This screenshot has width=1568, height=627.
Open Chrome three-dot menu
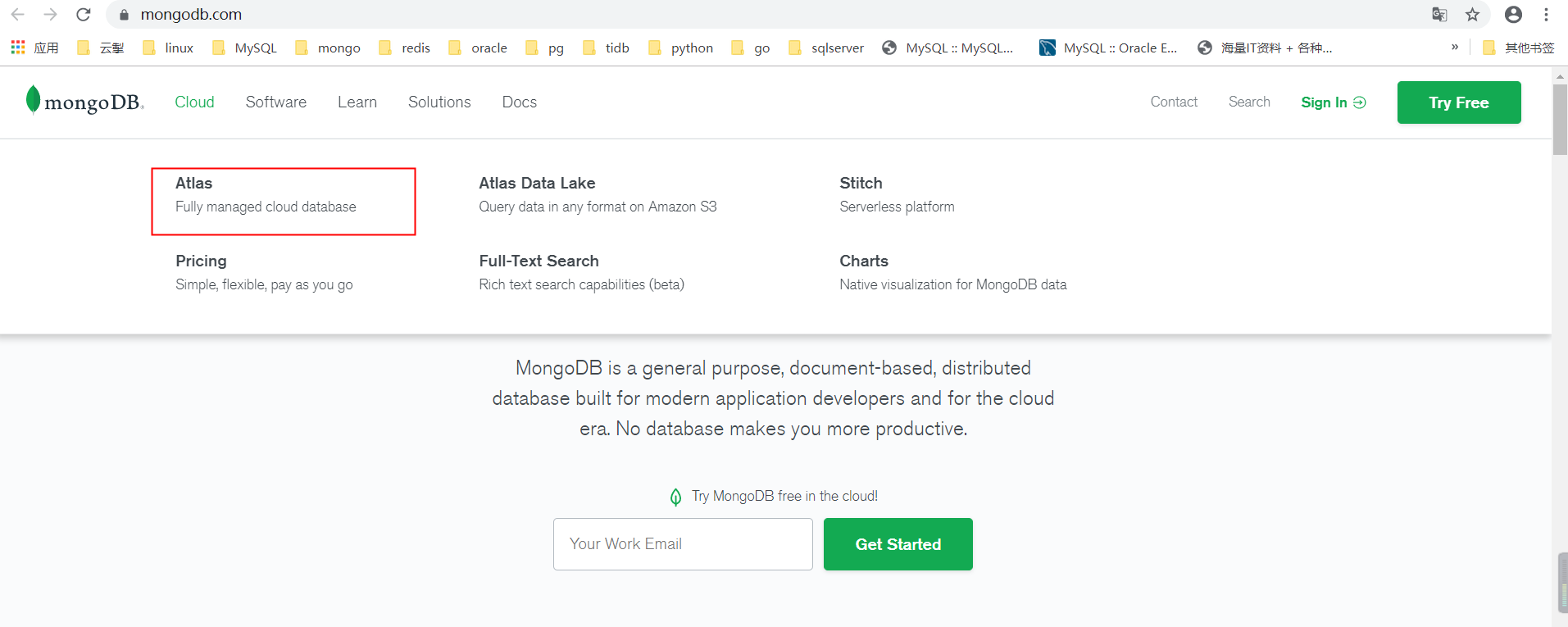[1546, 15]
